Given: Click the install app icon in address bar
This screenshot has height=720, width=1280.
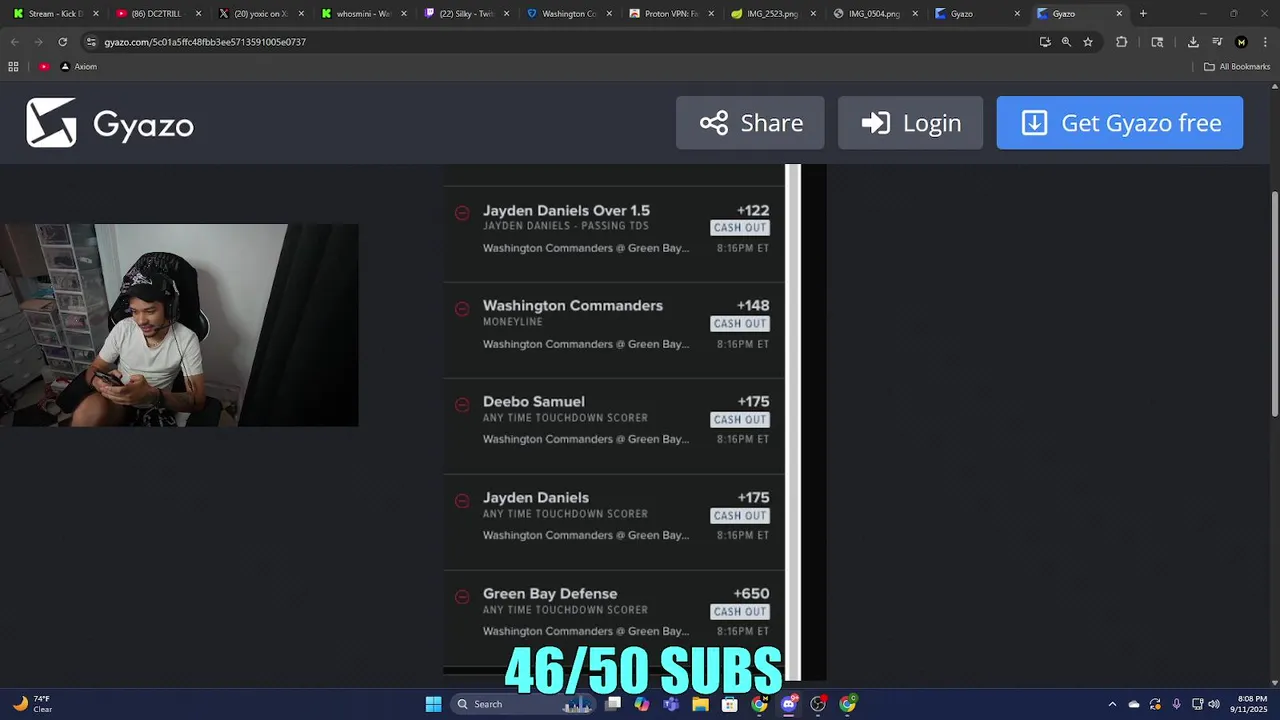Looking at the screenshot, I should pyautogui.click(x=1045, y=42).
